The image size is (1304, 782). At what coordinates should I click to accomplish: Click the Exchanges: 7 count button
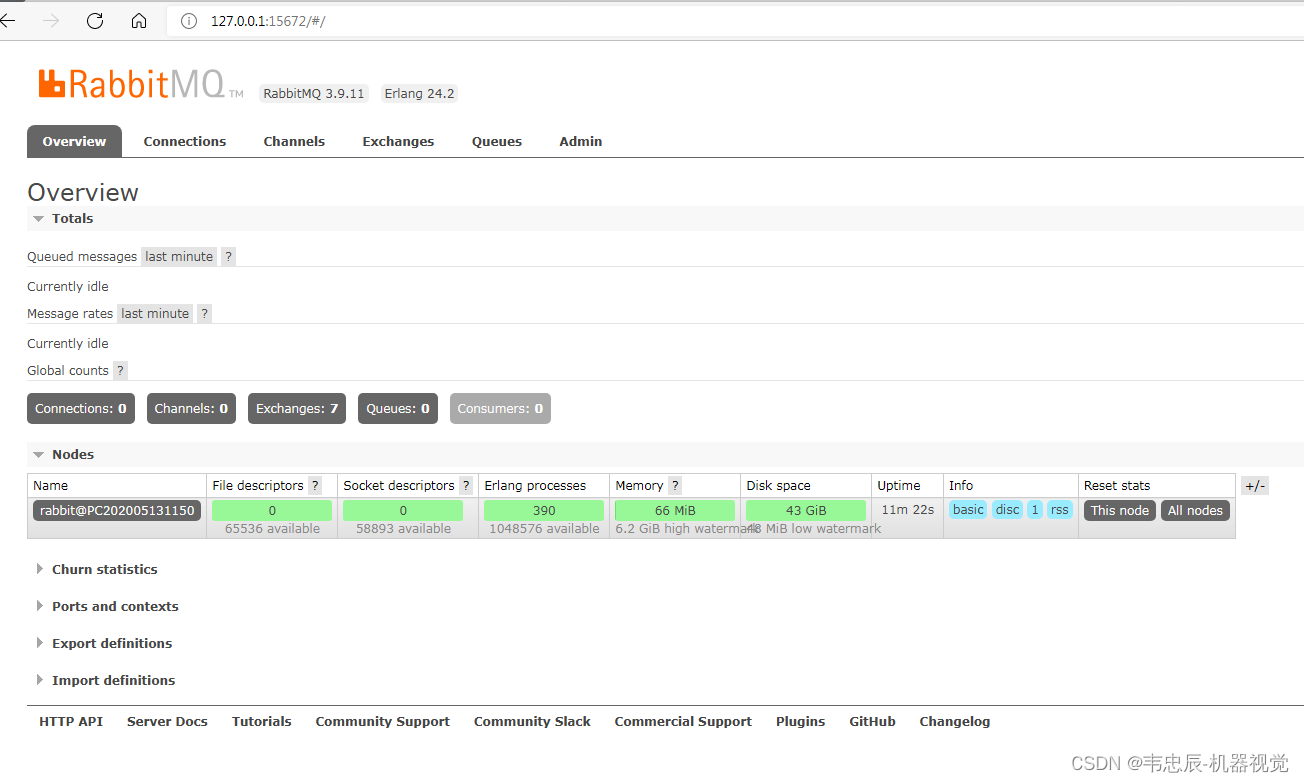[x=297, y=408]
